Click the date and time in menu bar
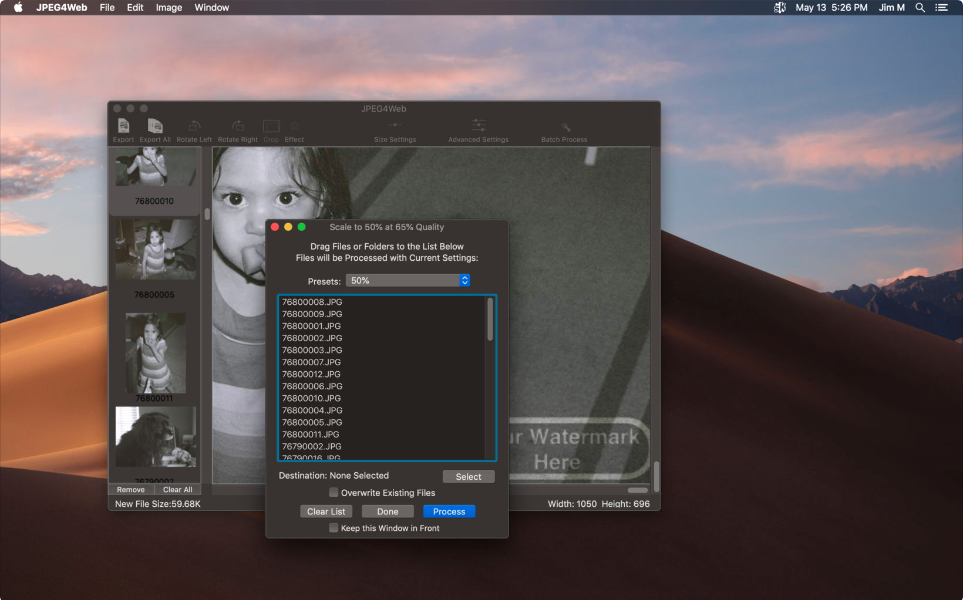967x600 pixels. 831,7
